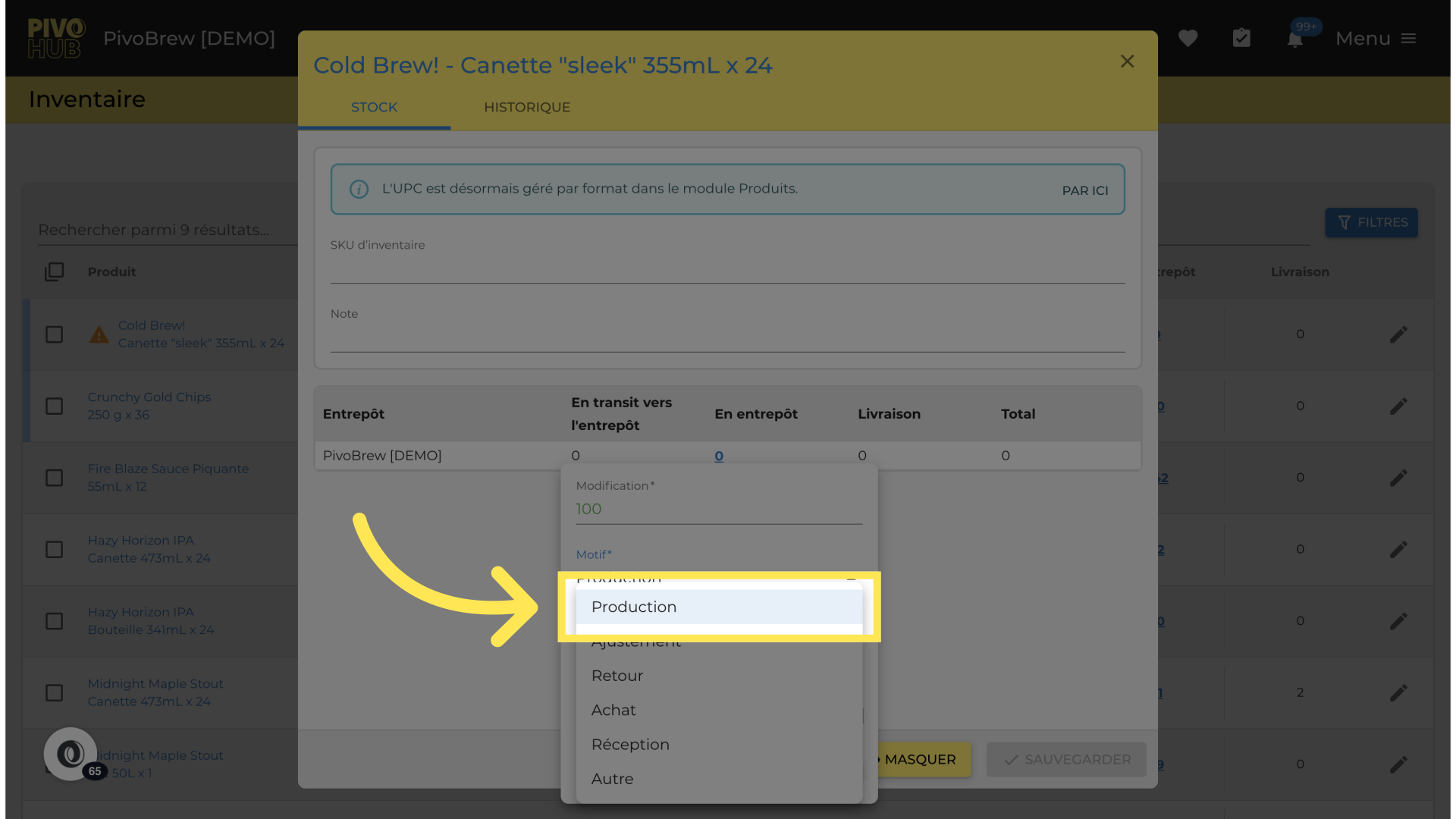
Task: Click the info icon in UPC banner
Action: point(359,189)
